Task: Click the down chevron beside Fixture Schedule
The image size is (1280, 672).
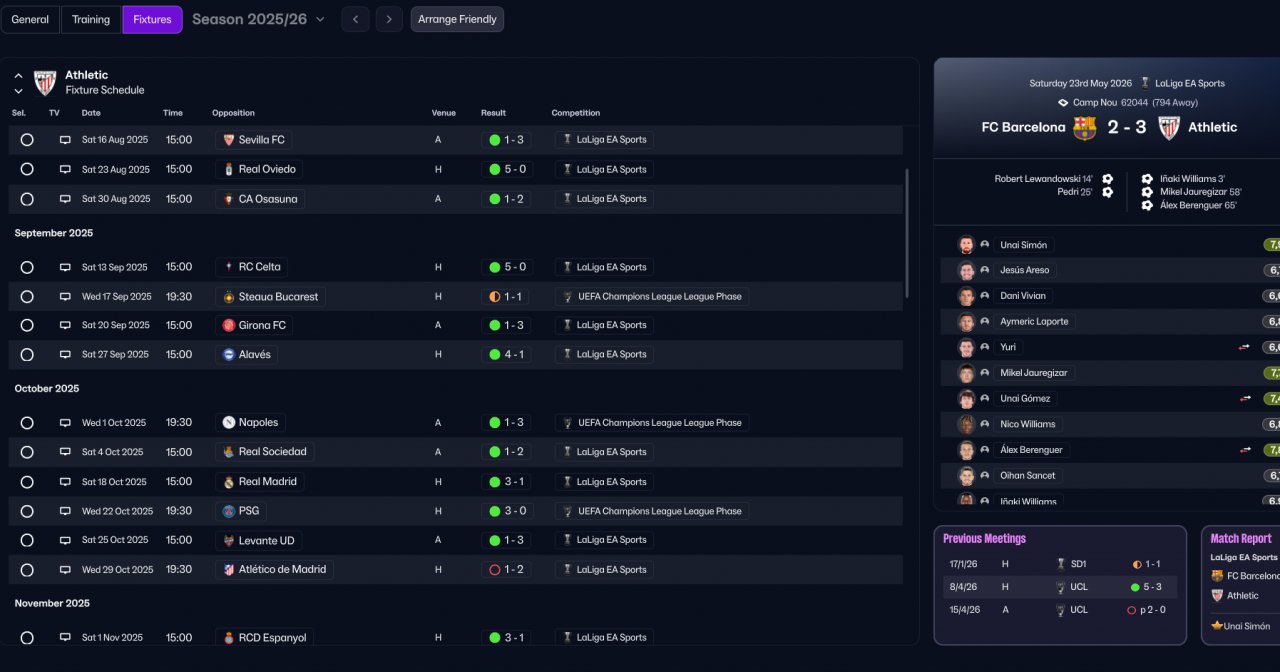Action: (x=18, y=91)
